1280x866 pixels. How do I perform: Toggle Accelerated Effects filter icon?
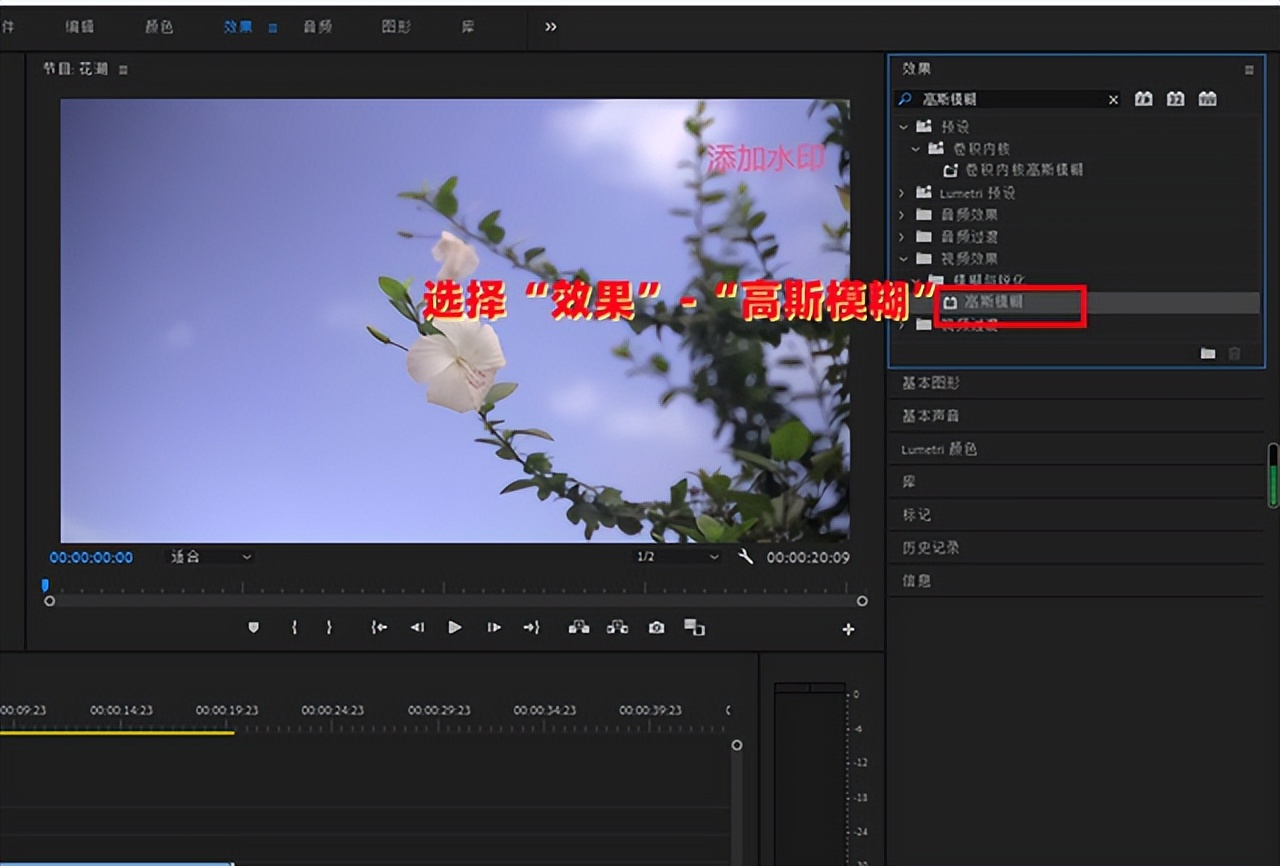1144,99
